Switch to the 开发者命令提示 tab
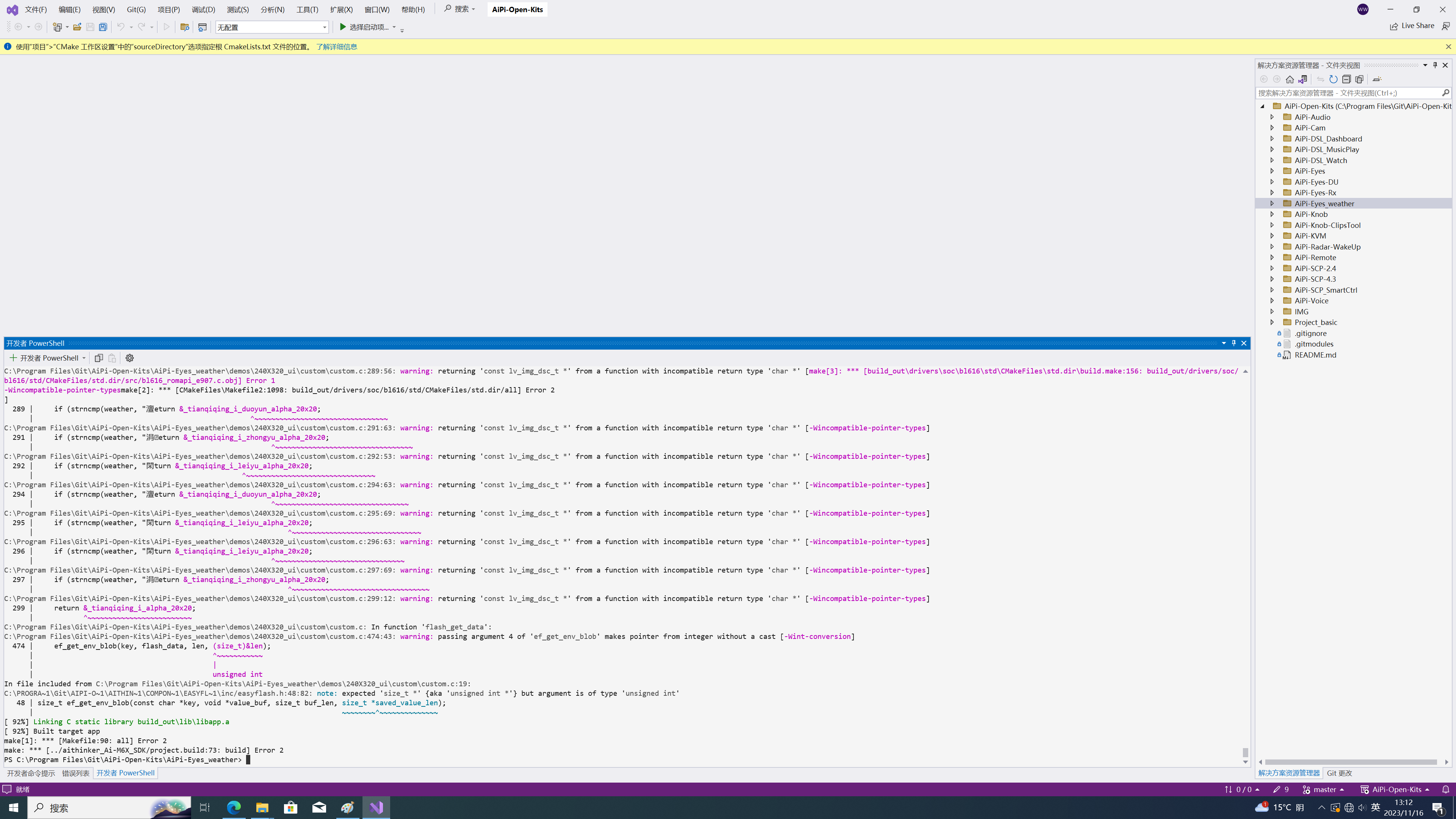The height and width of the screenshot is (819, 1456). pyautogui.click(x=31, y=773)
